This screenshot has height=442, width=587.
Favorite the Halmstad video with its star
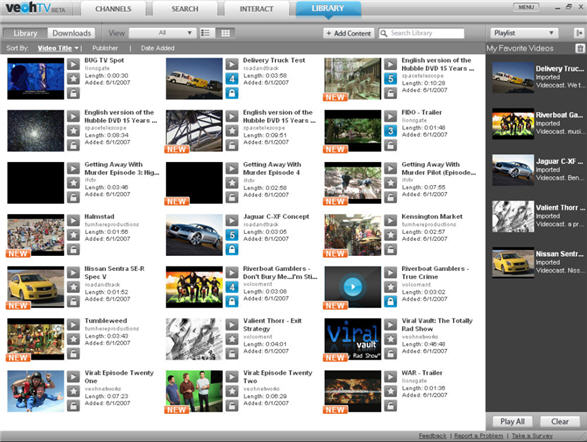[73, 235]
